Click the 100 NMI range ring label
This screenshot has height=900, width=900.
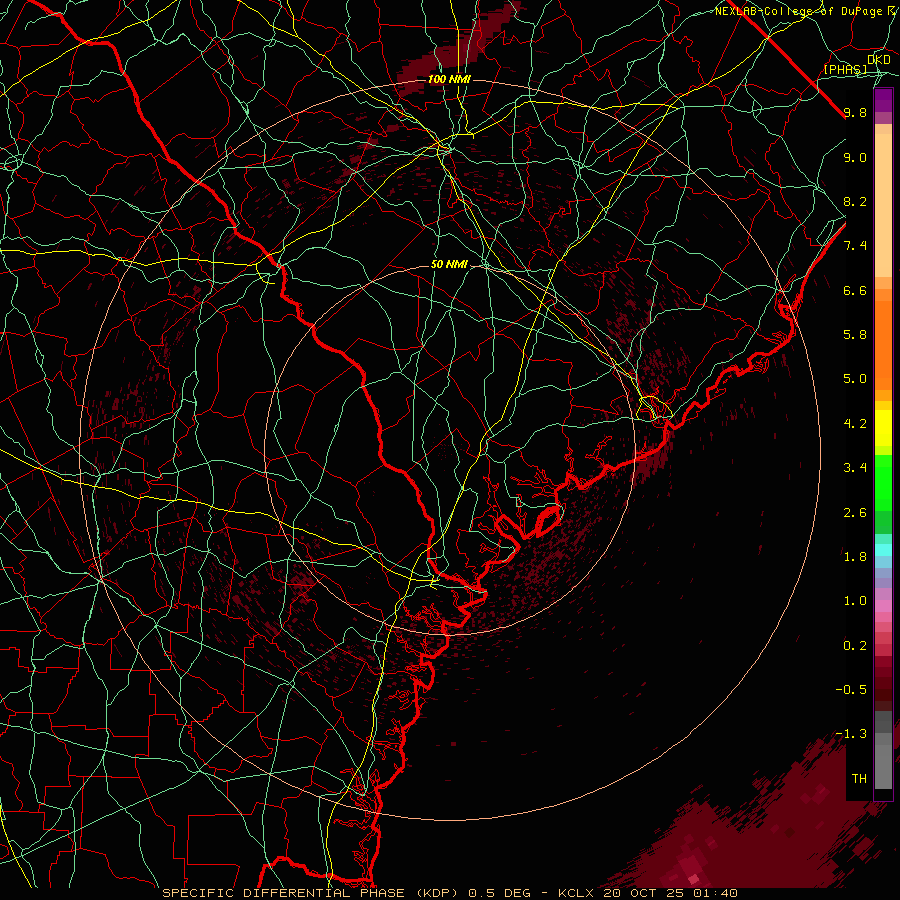(449, 79)
